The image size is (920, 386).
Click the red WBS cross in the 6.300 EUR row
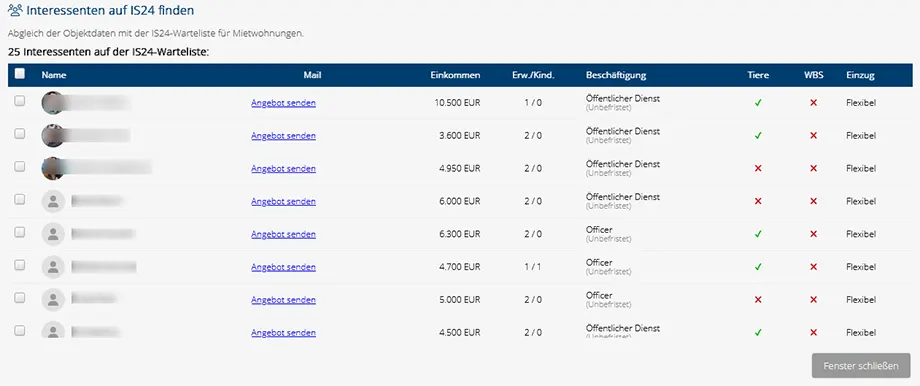coord(813,234)
